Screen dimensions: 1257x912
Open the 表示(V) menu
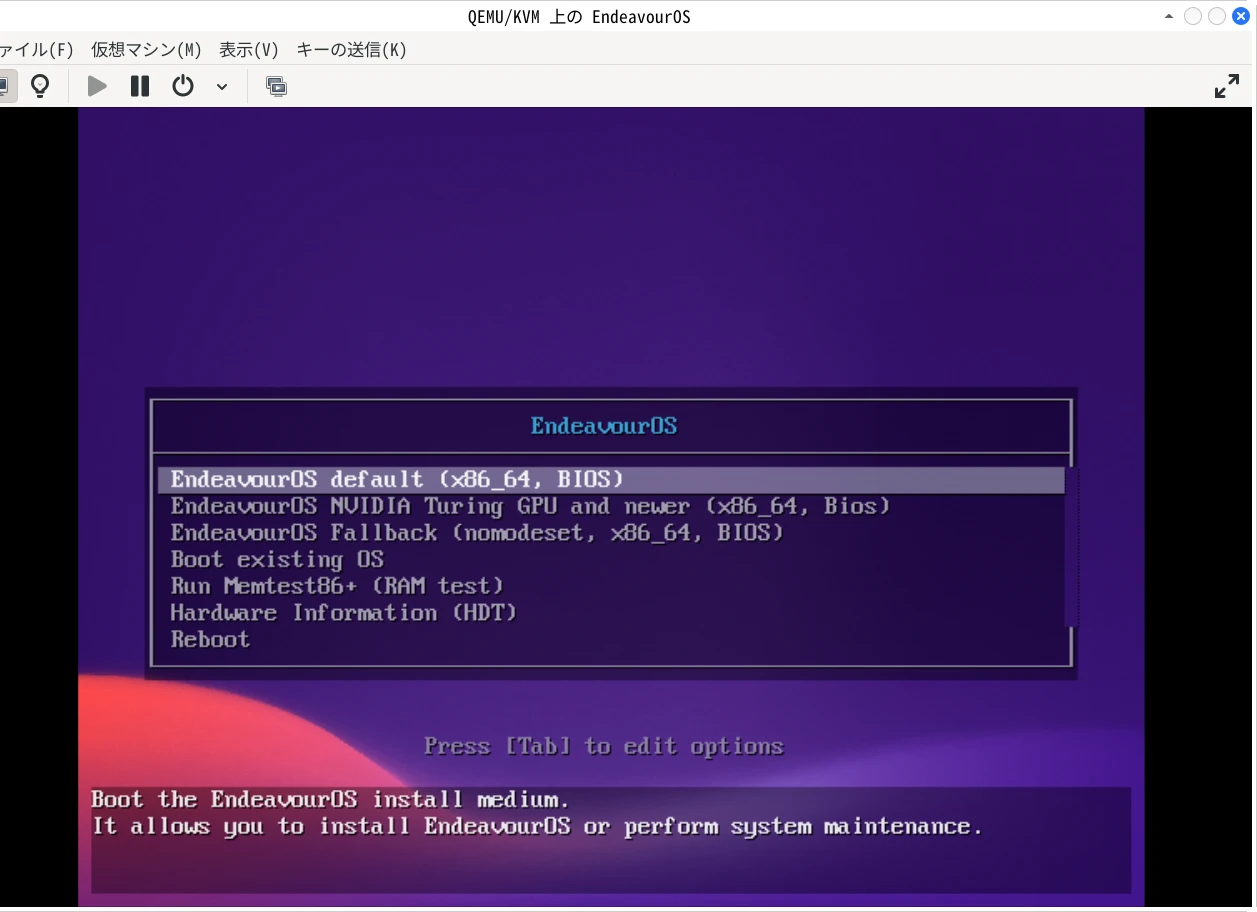point(249,49)
